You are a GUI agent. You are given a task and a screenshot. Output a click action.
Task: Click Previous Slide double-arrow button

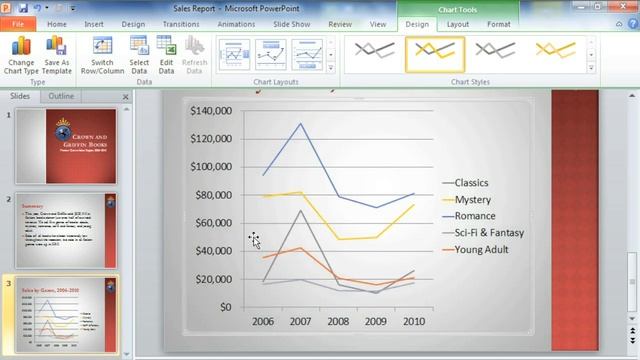632,331
